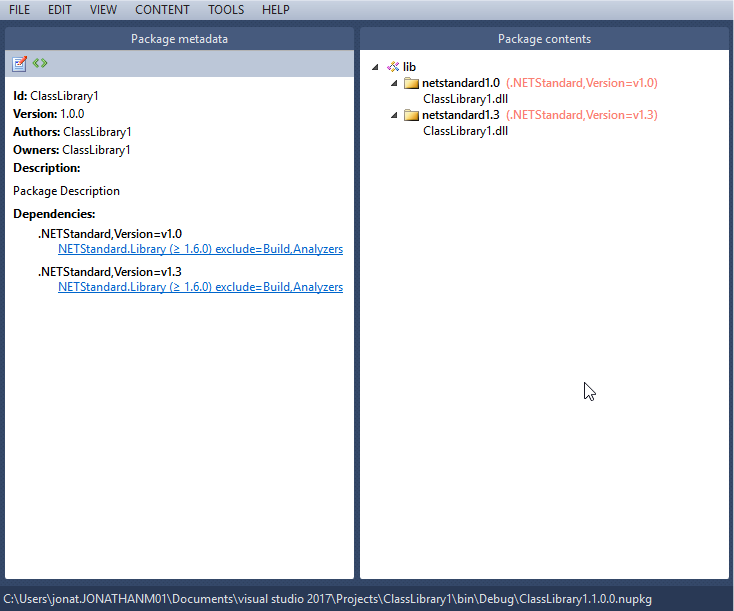Click the edit metadata pencil icon

(19, 64)
